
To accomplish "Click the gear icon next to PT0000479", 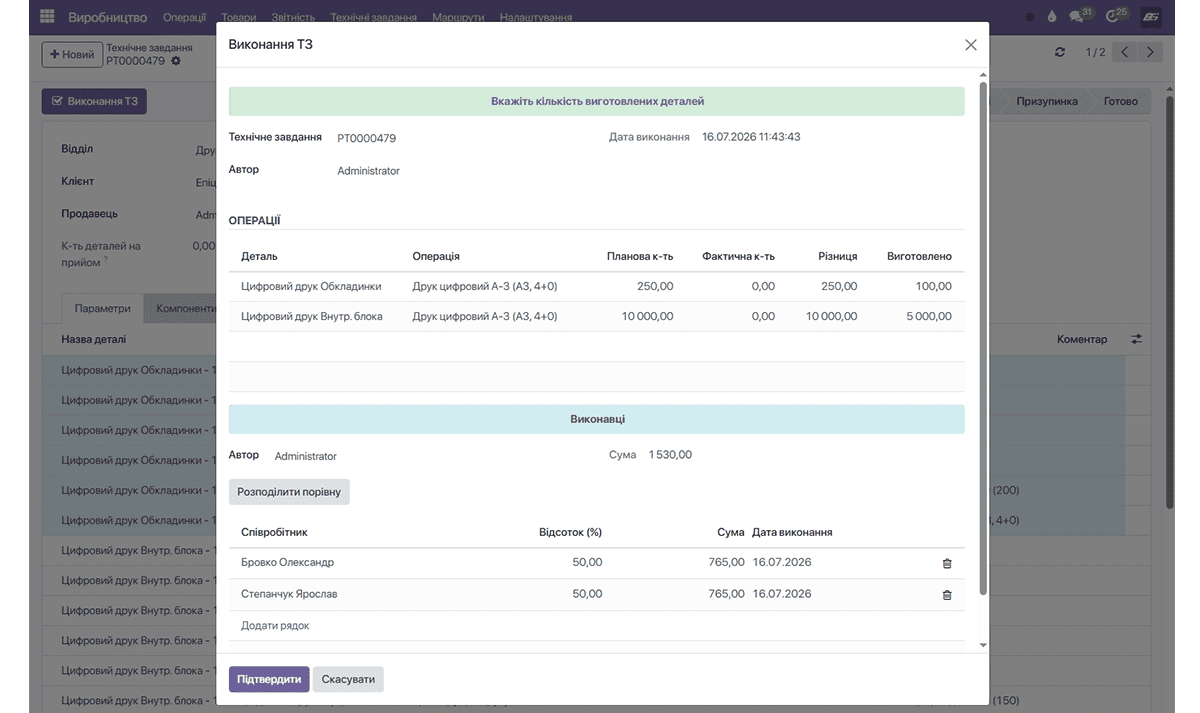I will coord(176,61).
